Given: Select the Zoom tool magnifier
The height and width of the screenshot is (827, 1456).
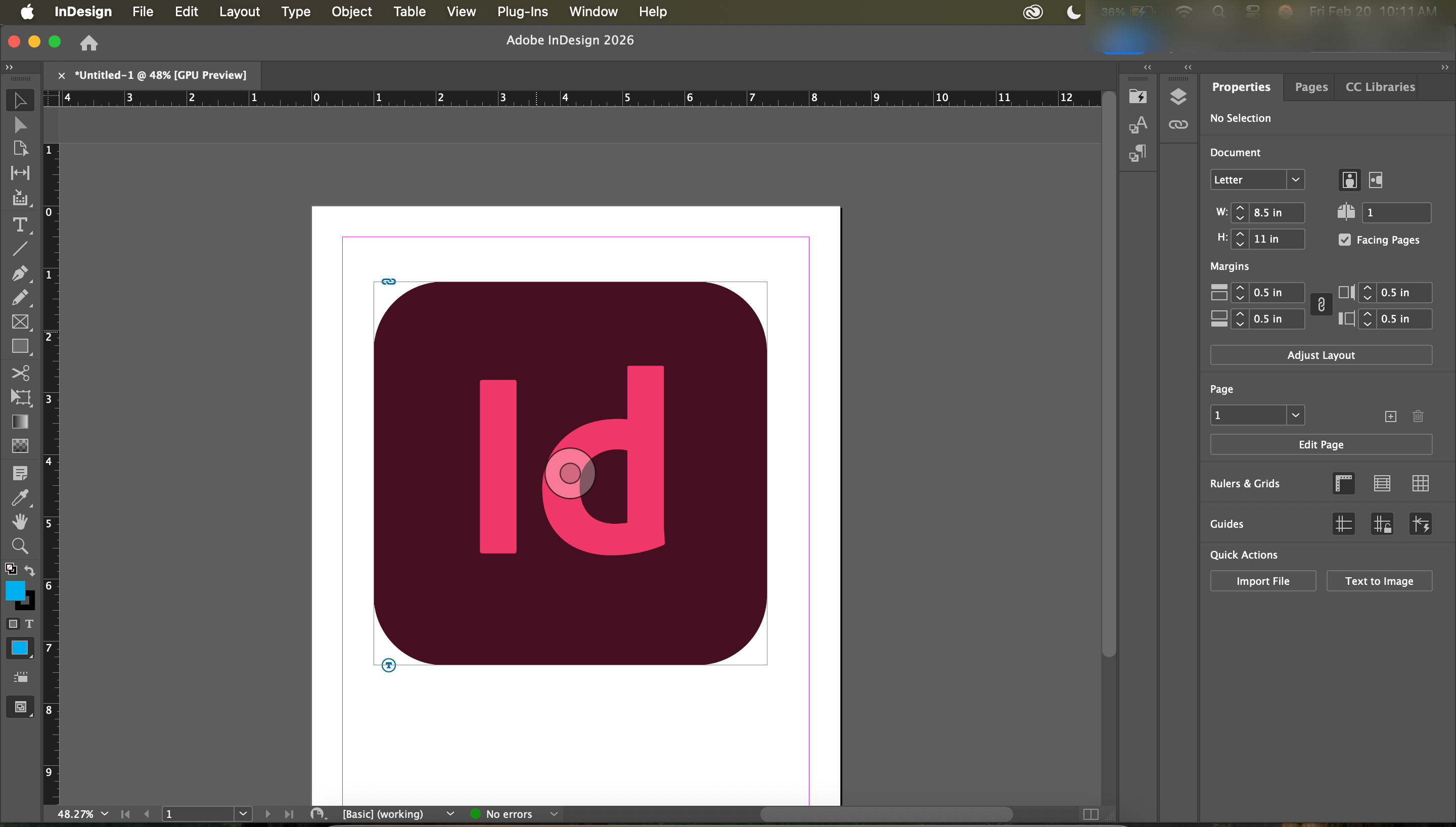Looking at the screenshot, I should (20, 546).
